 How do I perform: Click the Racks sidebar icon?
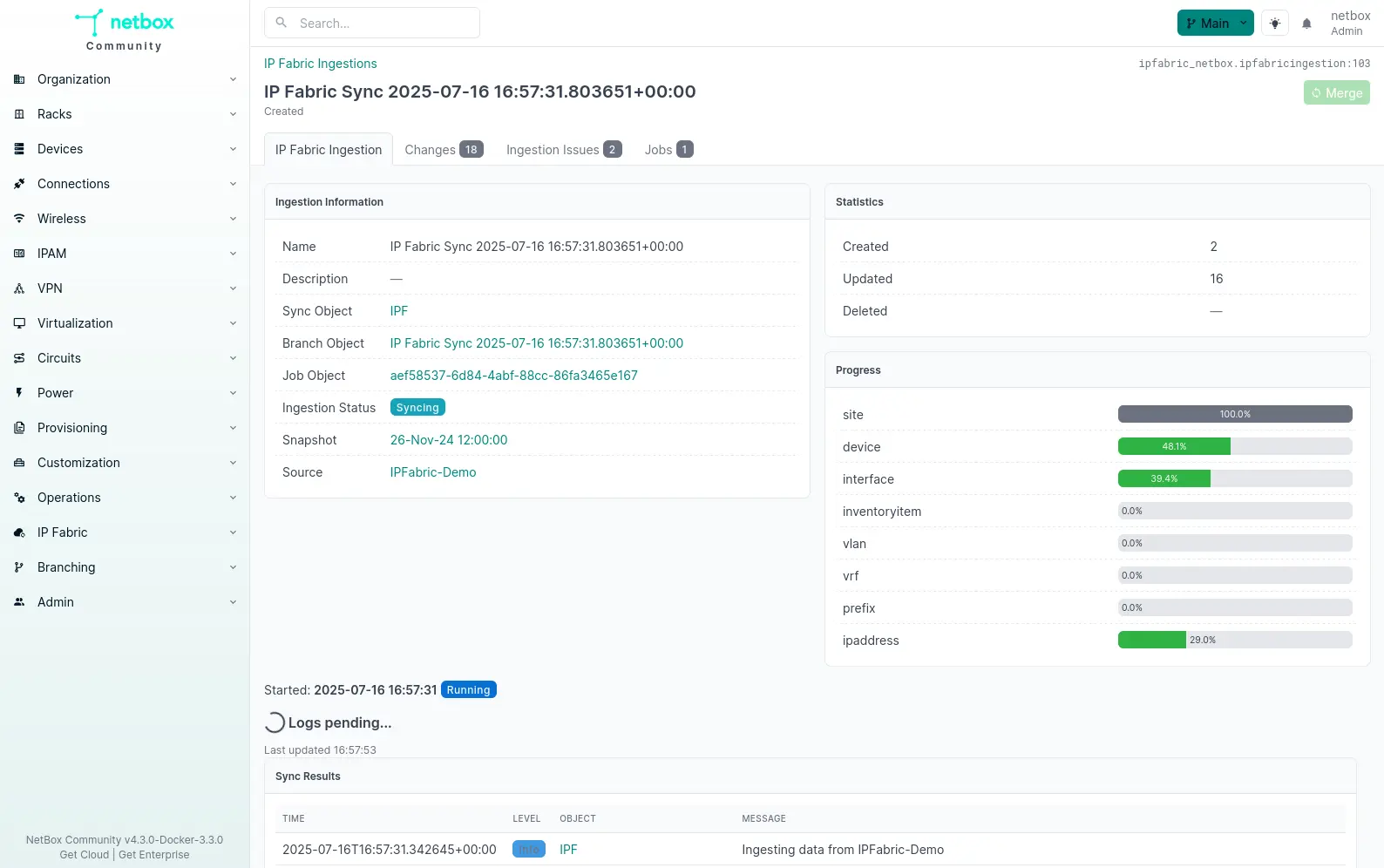[x=19, y=114]
